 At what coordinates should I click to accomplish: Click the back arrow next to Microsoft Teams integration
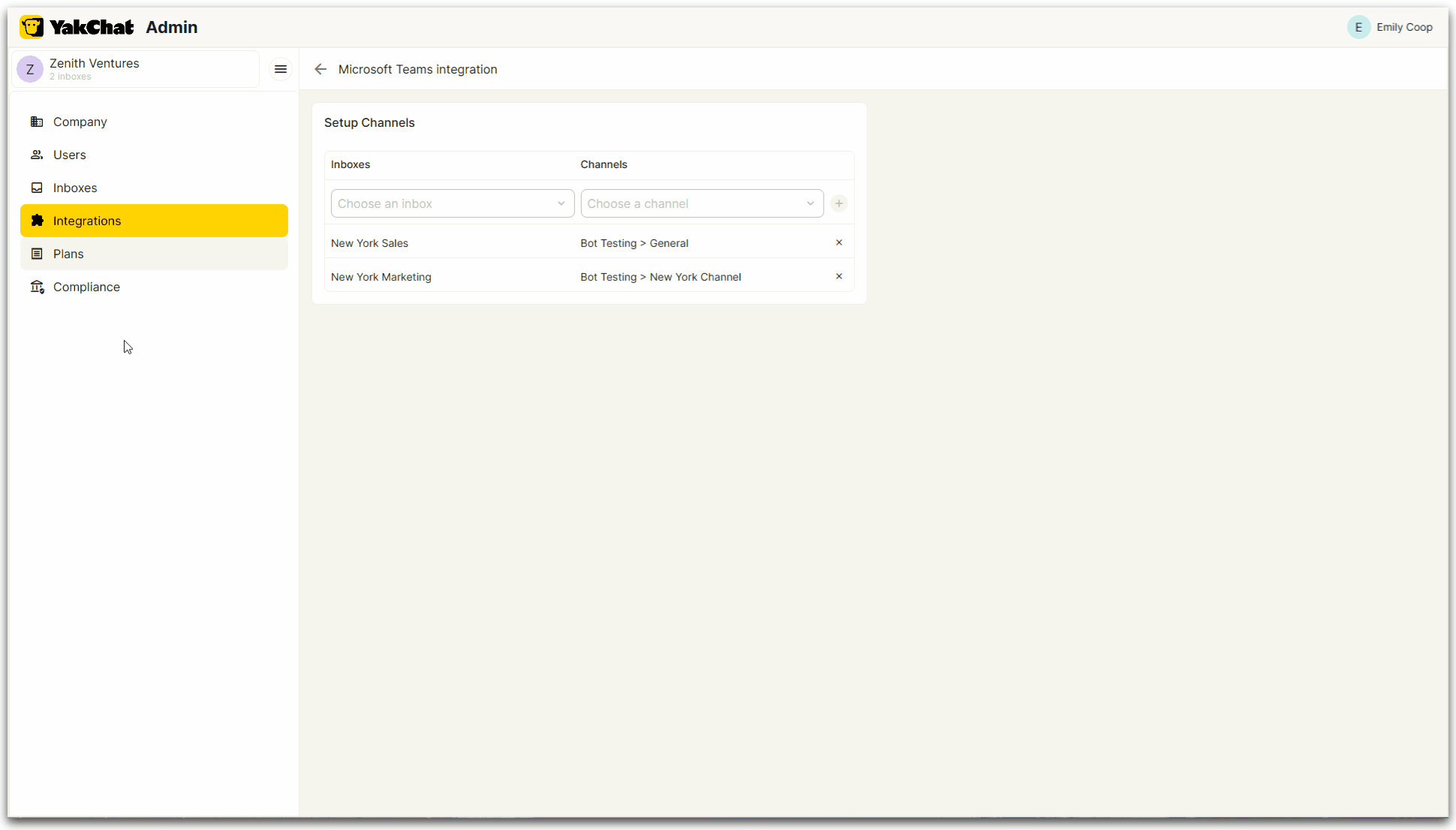[320, 69]
